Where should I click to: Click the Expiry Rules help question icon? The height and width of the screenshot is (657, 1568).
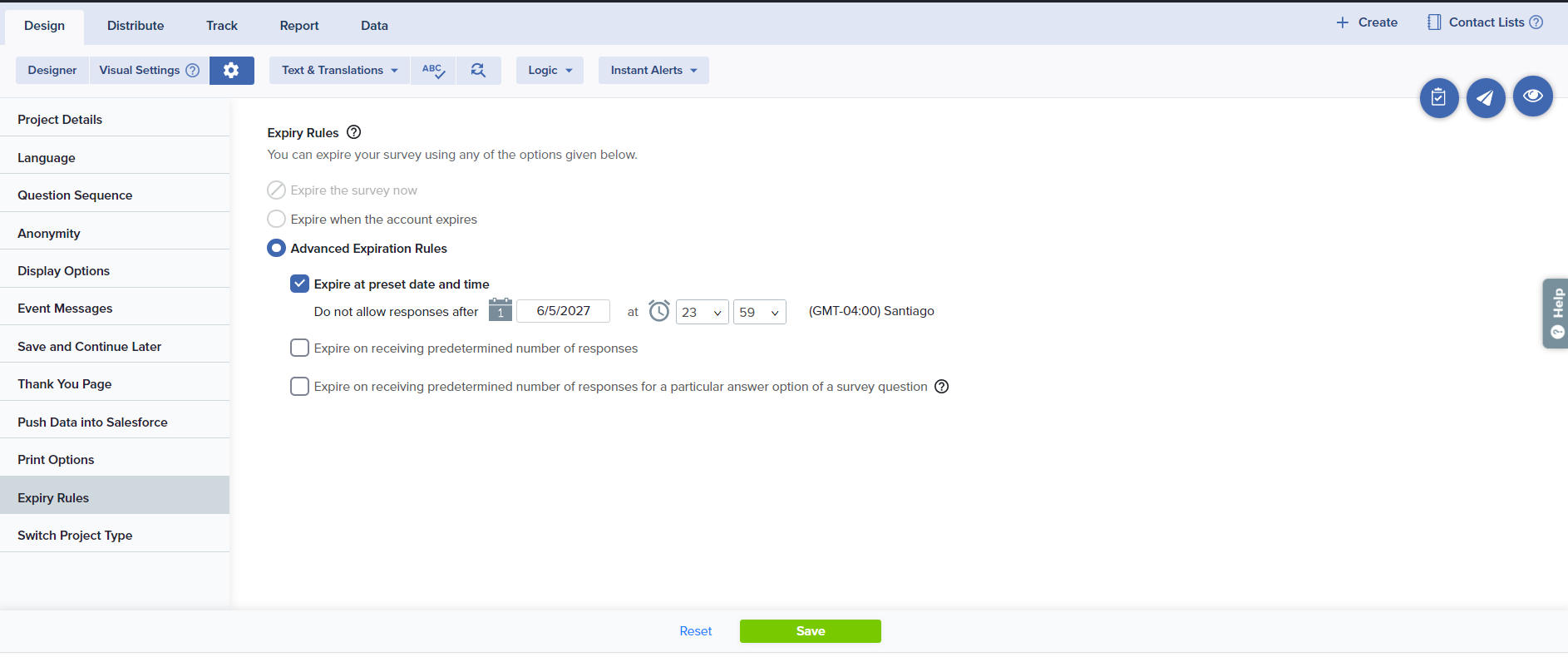[353, 132]
